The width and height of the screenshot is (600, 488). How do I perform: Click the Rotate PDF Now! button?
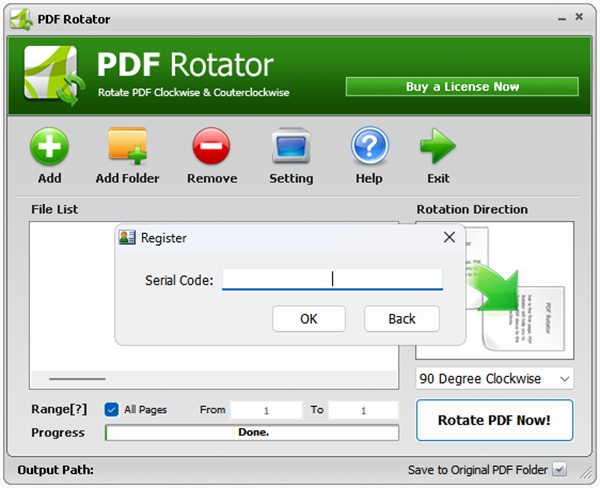(494, 420)
